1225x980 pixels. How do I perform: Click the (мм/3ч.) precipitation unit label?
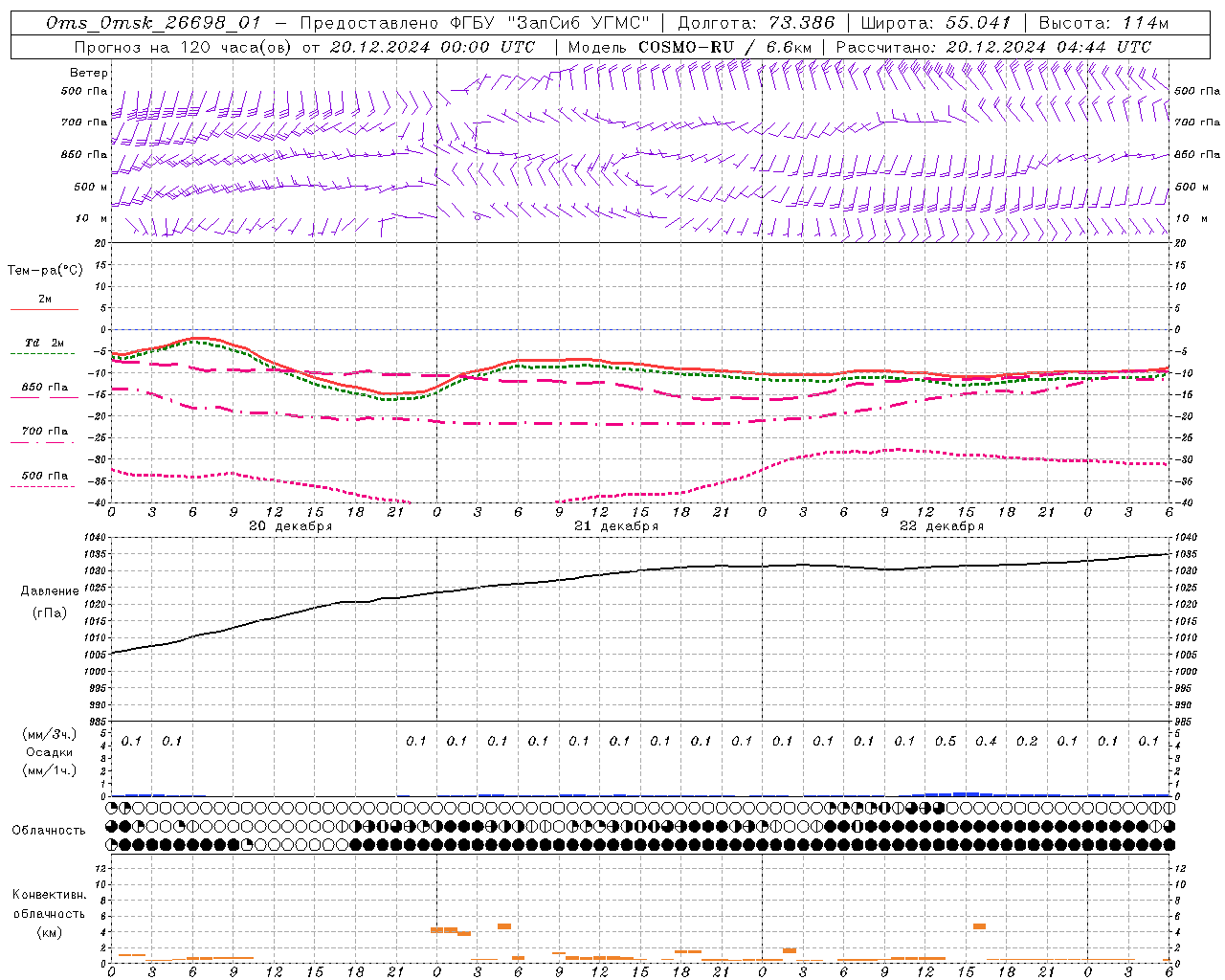(x=50, y=734)
